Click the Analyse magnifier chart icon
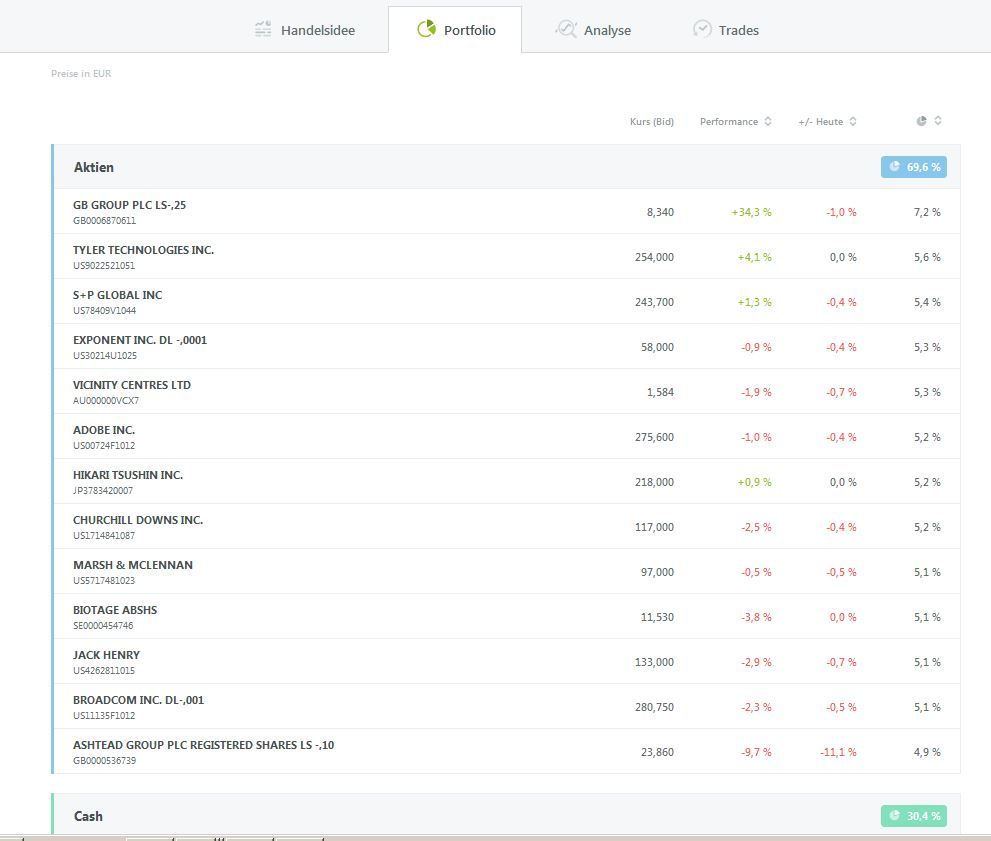Screen dimensions: 991x841 [566, 29]
